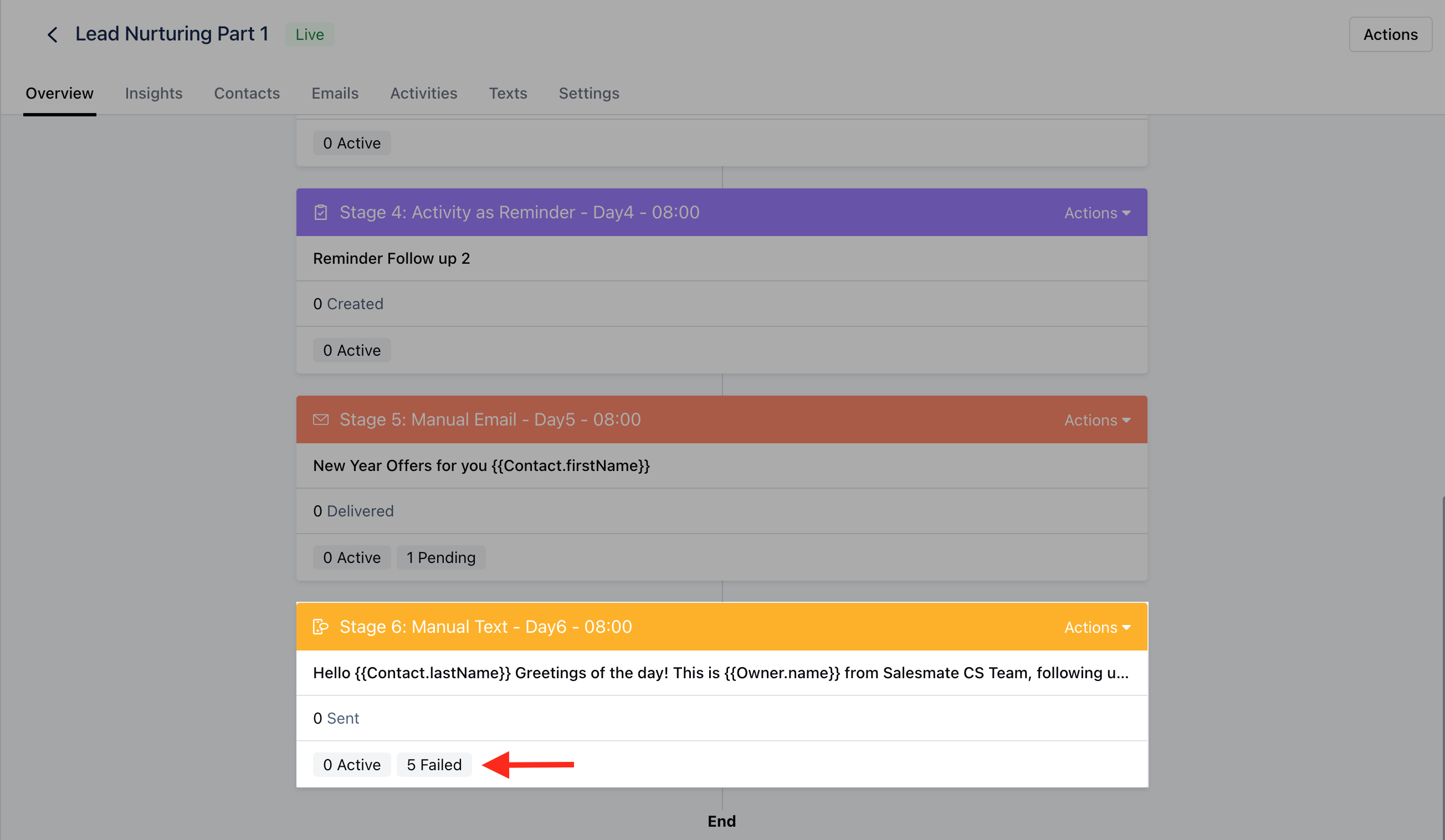Click the Live status badge
Image resolution: width=1445 pixels, height=840 pixels.
pyautogui.click(x=310, y=34)
